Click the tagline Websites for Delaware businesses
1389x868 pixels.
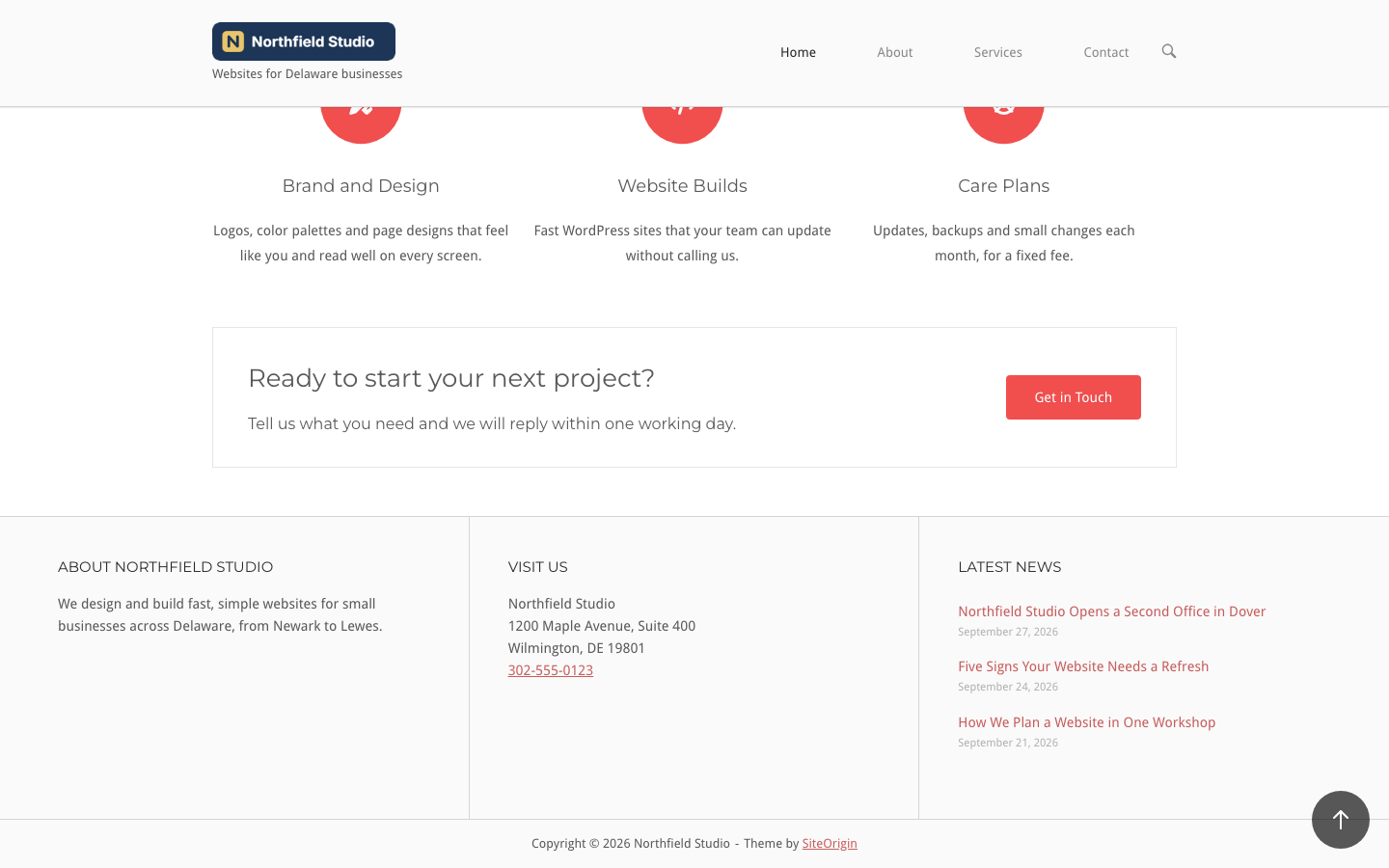(308, 73)
